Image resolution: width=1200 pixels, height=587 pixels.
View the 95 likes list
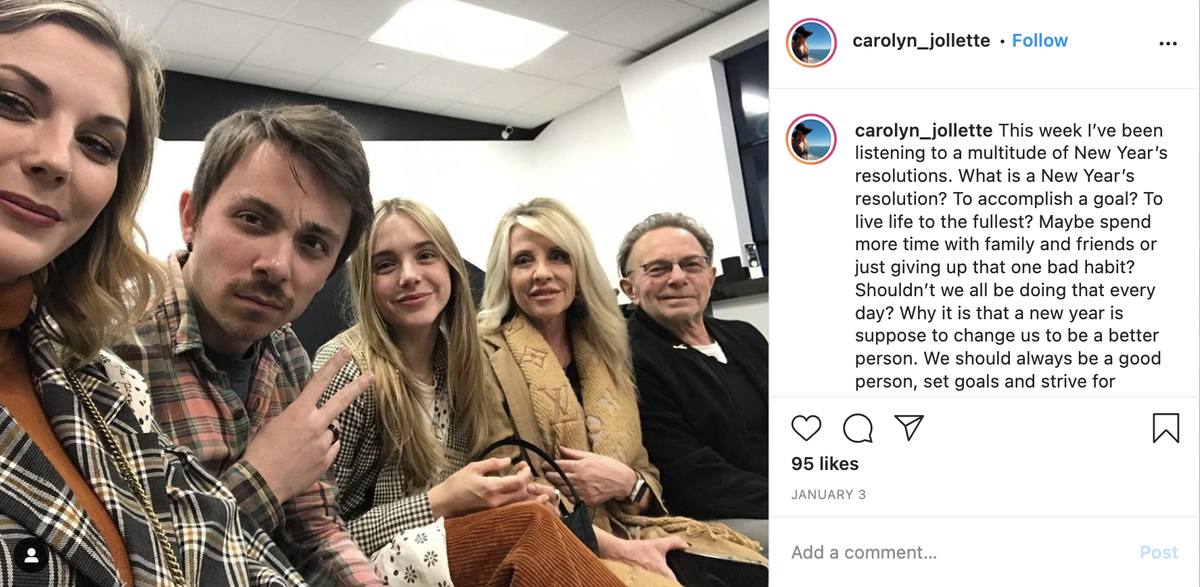click(x=825, y=464)
